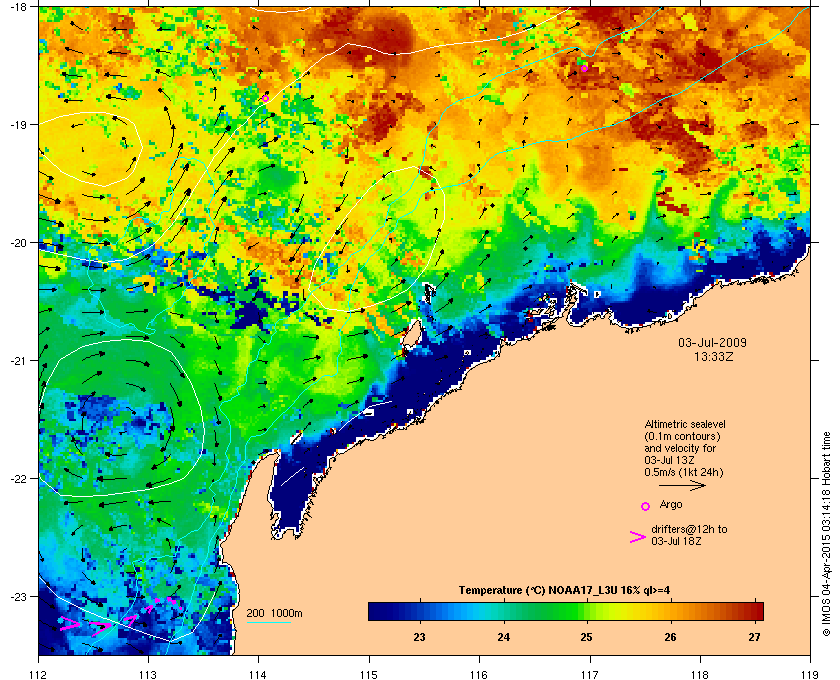Click the Argo float marker near 114E 18.8S

tap(265, 98)
